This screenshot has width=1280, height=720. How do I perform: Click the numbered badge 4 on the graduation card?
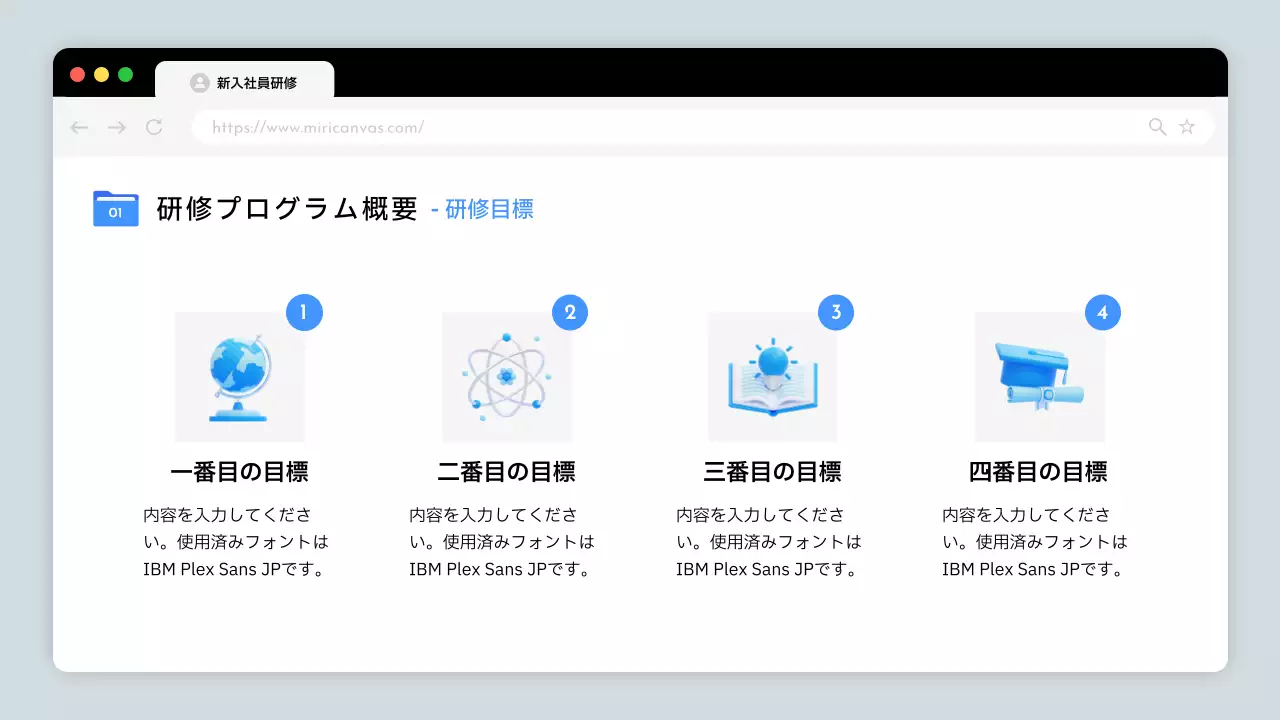click(x=1103, y=312)
